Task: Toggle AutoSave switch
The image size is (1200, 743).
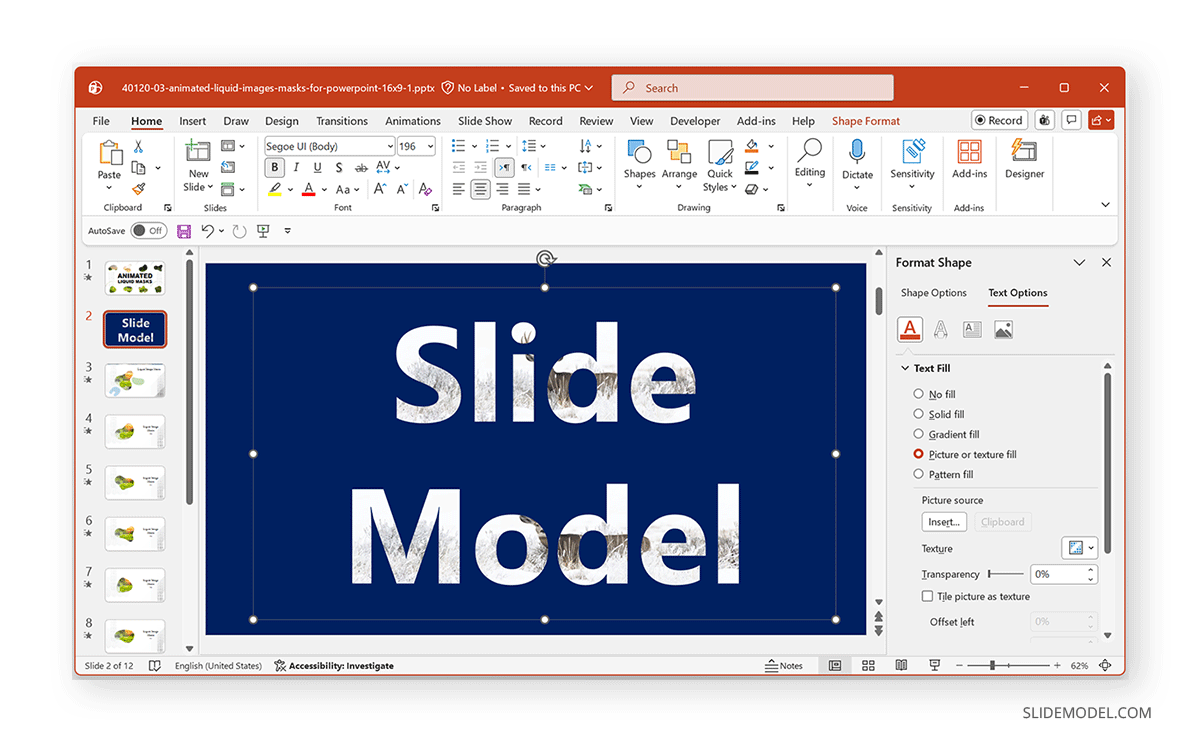Action: pyautogui.click(x=148, y=231)
